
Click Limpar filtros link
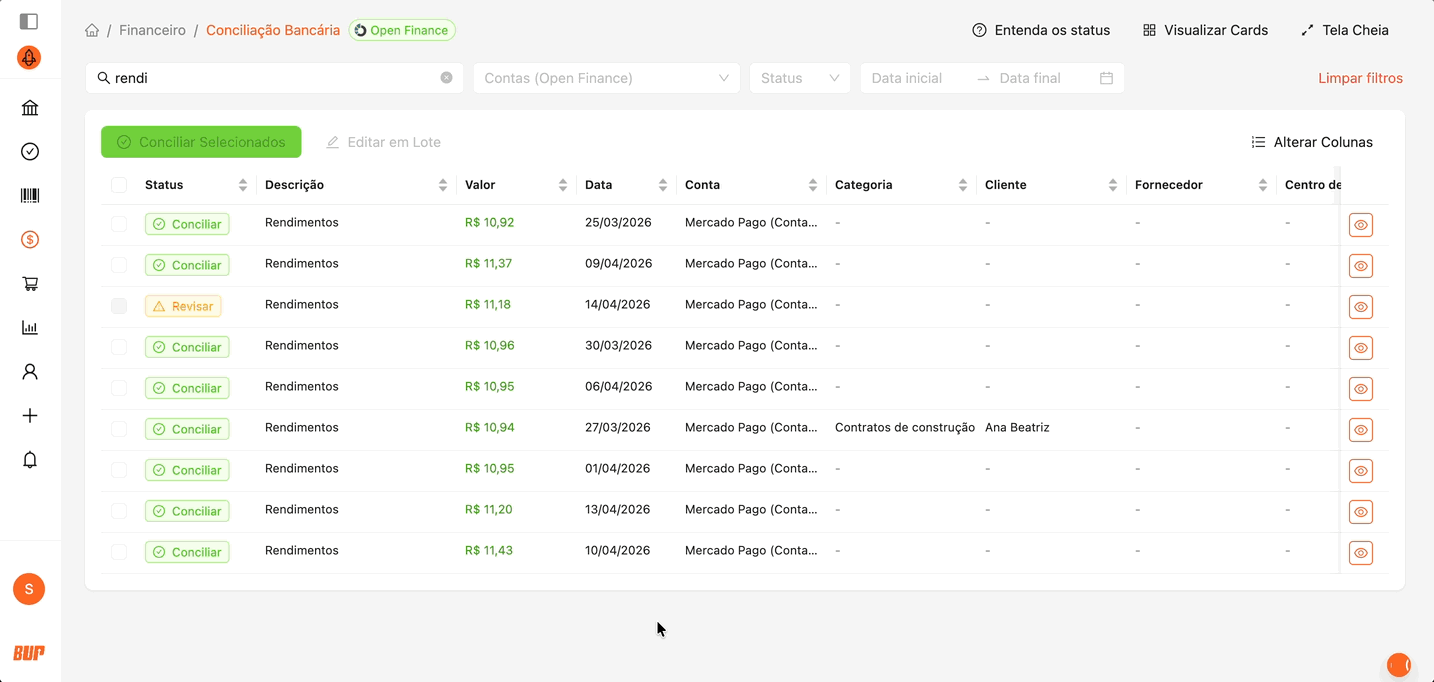(1360, 78)
